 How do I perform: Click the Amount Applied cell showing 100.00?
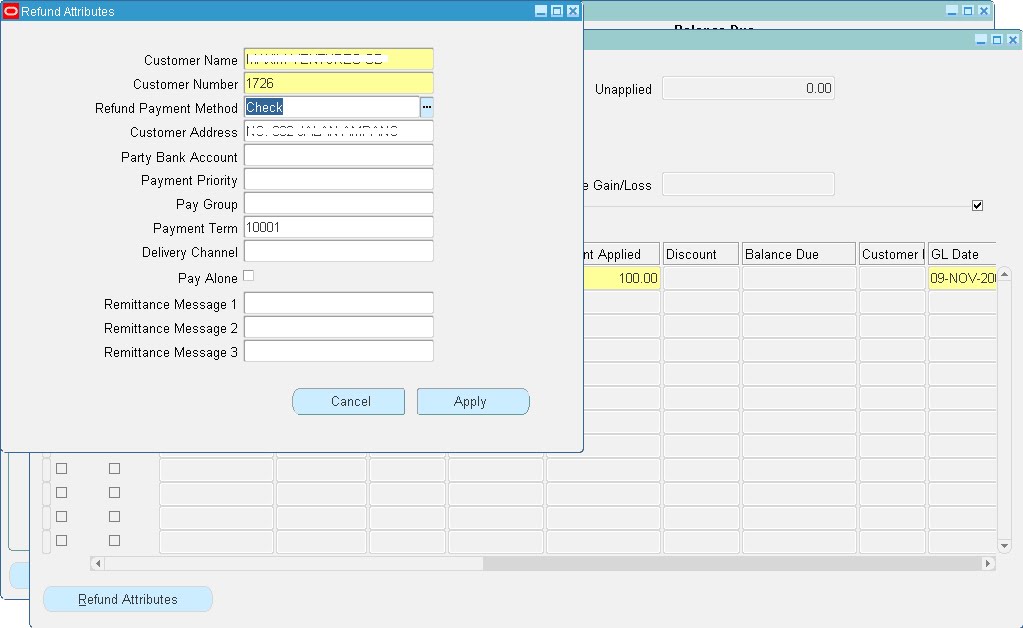click(620, 278)
